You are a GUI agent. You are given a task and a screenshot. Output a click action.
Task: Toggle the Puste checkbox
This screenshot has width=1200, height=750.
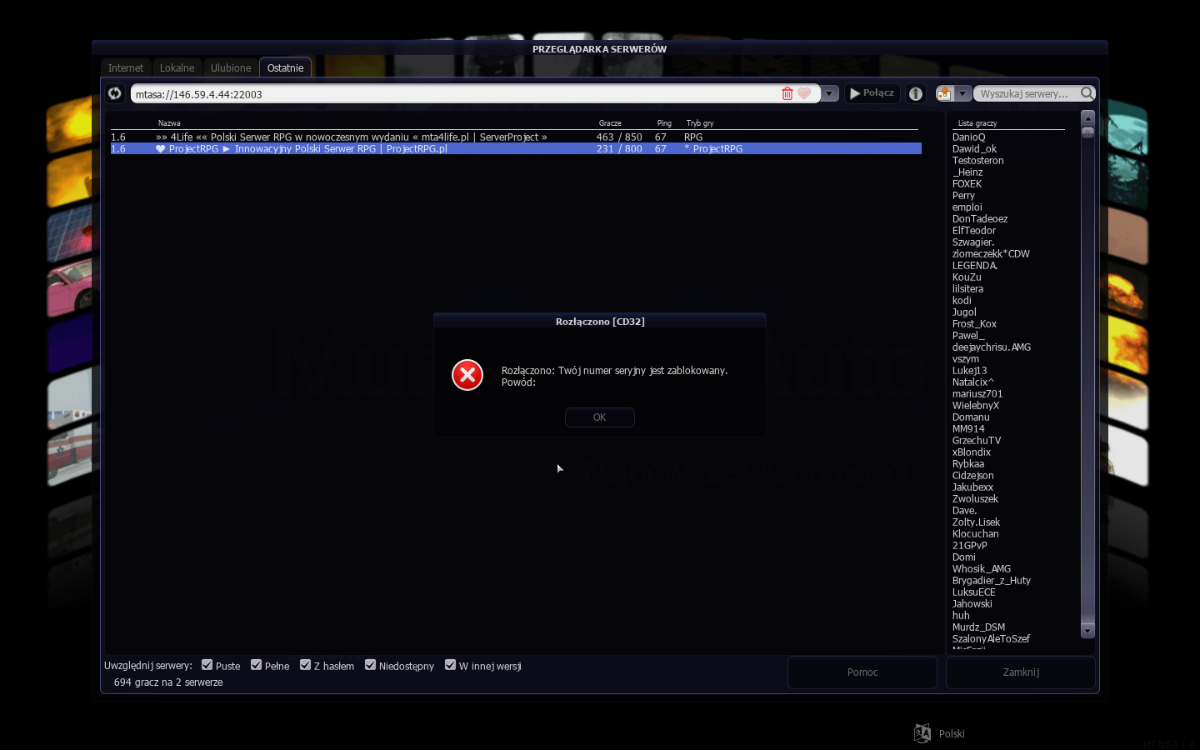pos(207,665)
